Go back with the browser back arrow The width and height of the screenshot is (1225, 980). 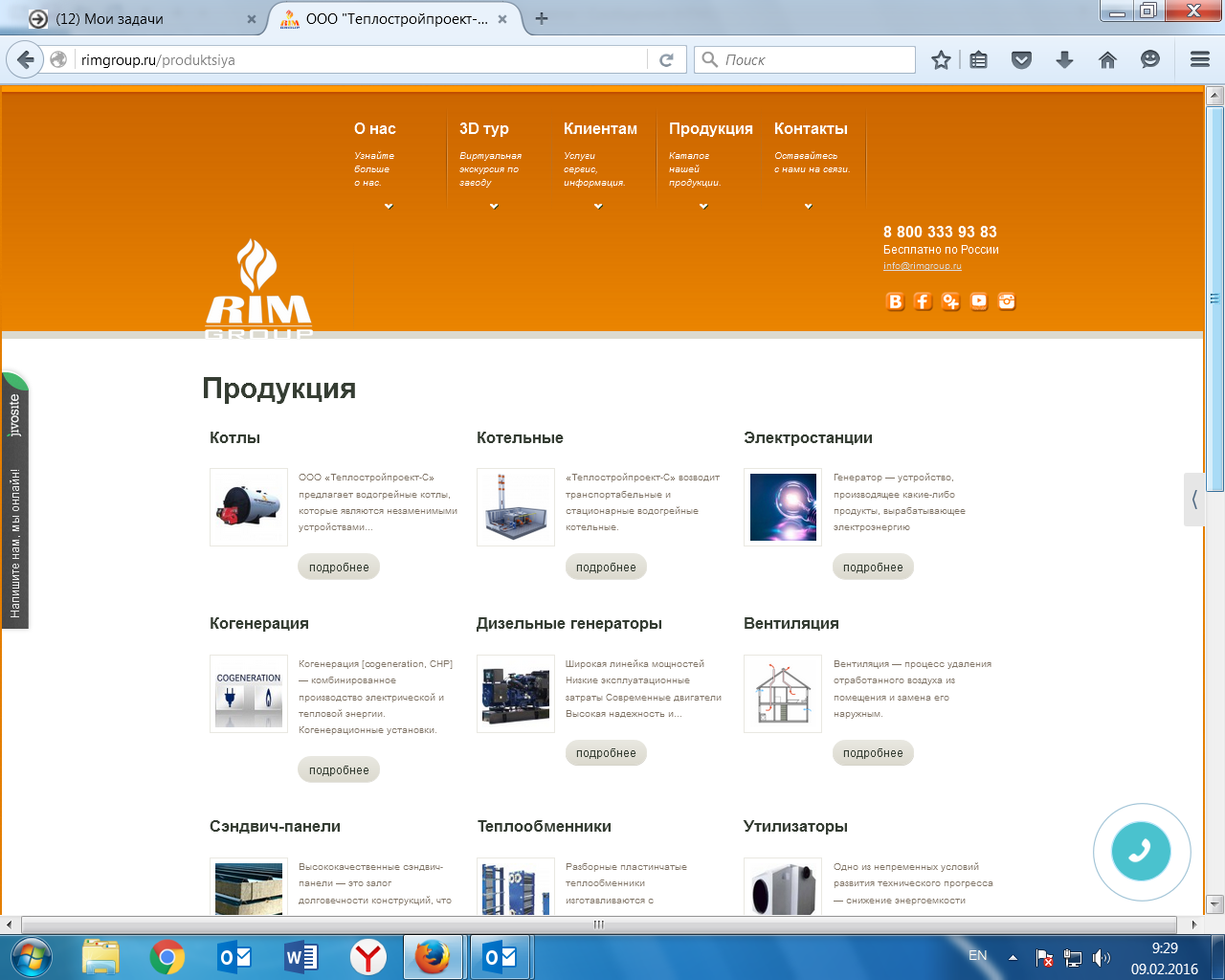[26, 59]
